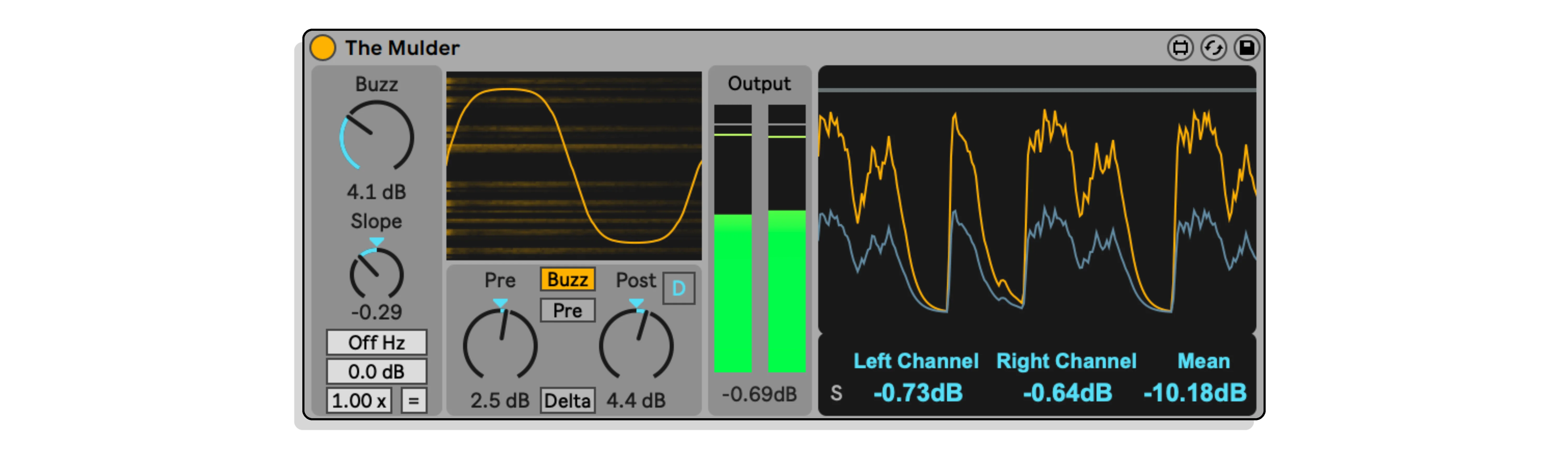Toggle the Delta button
Screen dimensions: 1568x449
tap(567, 400)
